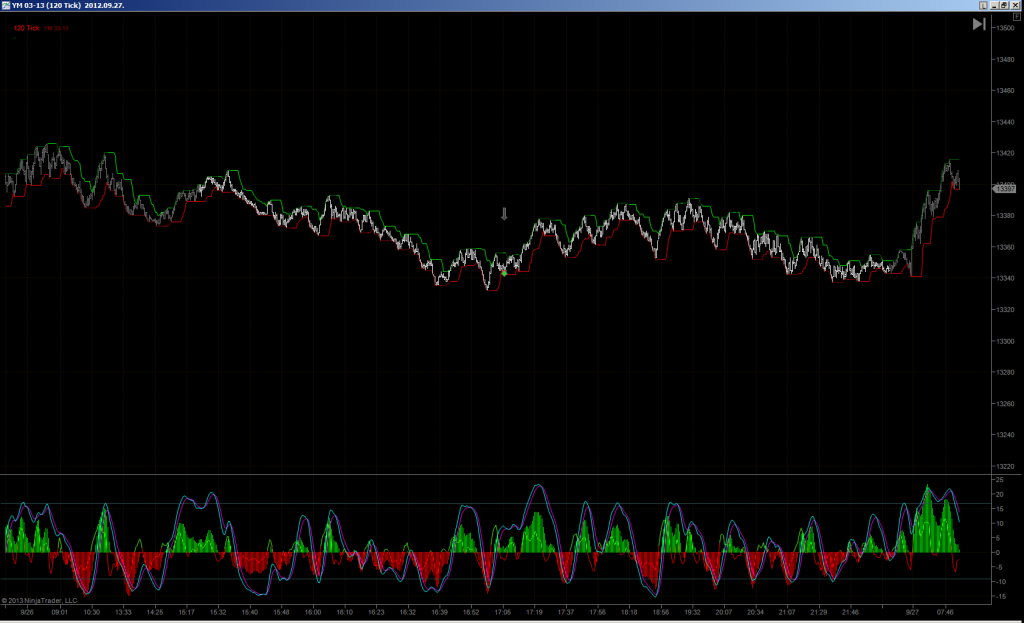Image resolution: width=1024 pixels, height=623 pixels.
Task: Click the red 120 Tick label in the chart
Action: pos(27,28)
